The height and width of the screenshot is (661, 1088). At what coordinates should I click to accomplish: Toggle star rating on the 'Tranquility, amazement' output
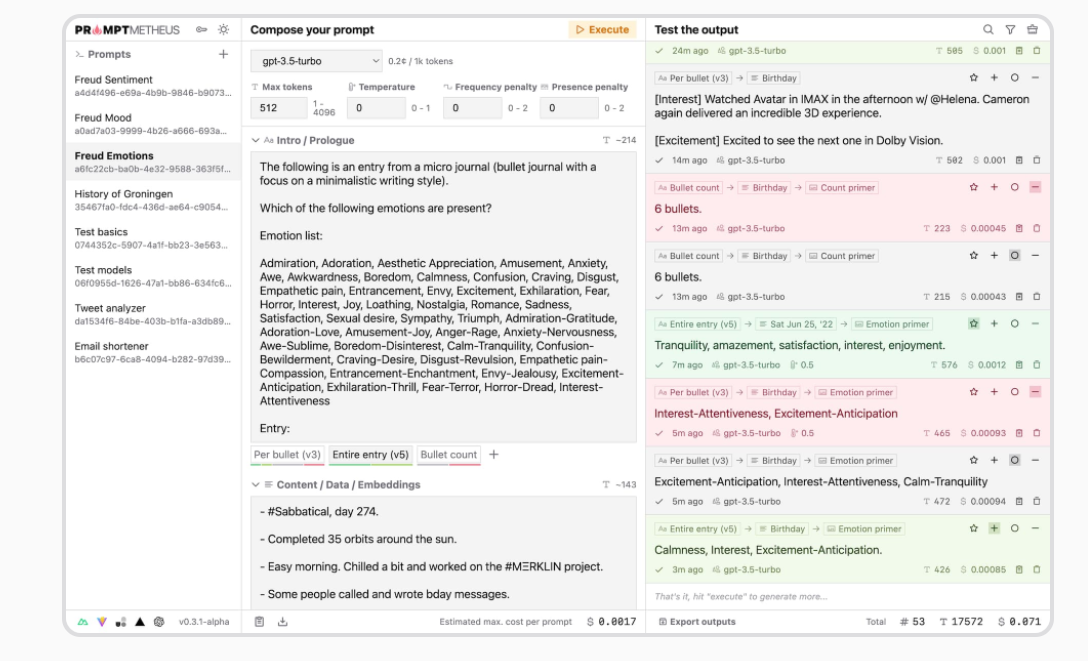pos(973,324)
